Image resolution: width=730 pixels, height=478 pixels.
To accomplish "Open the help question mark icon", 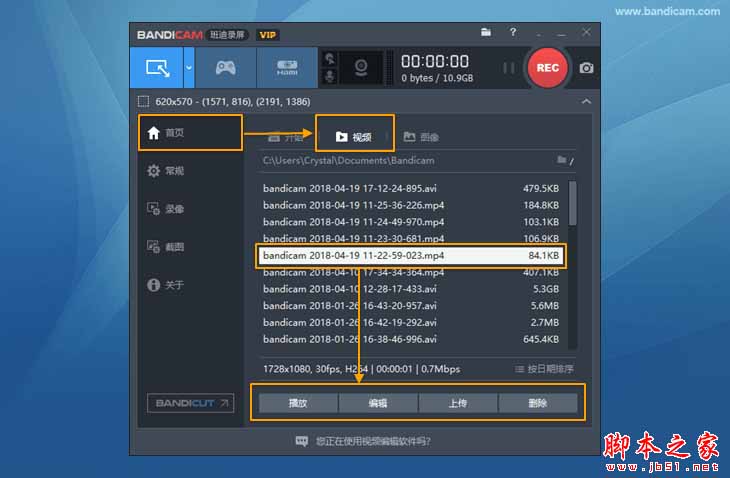I will (513, 32).
